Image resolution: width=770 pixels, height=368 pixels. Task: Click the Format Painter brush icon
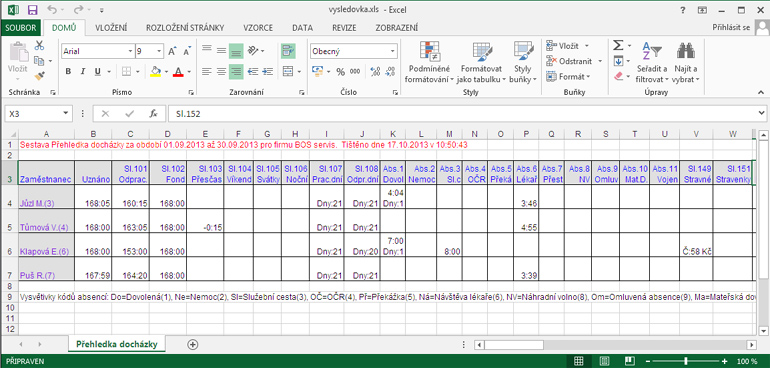(x=39, y=76)
